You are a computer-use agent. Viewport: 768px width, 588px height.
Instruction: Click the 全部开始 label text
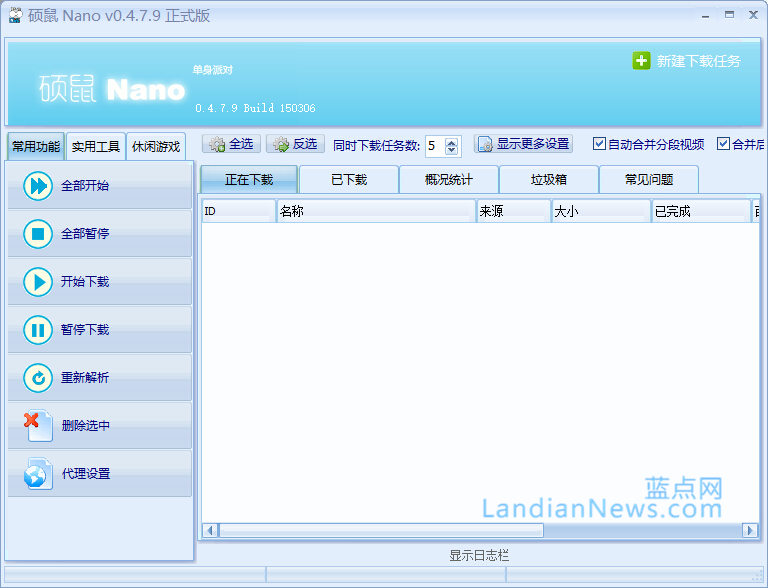[85, 186]
